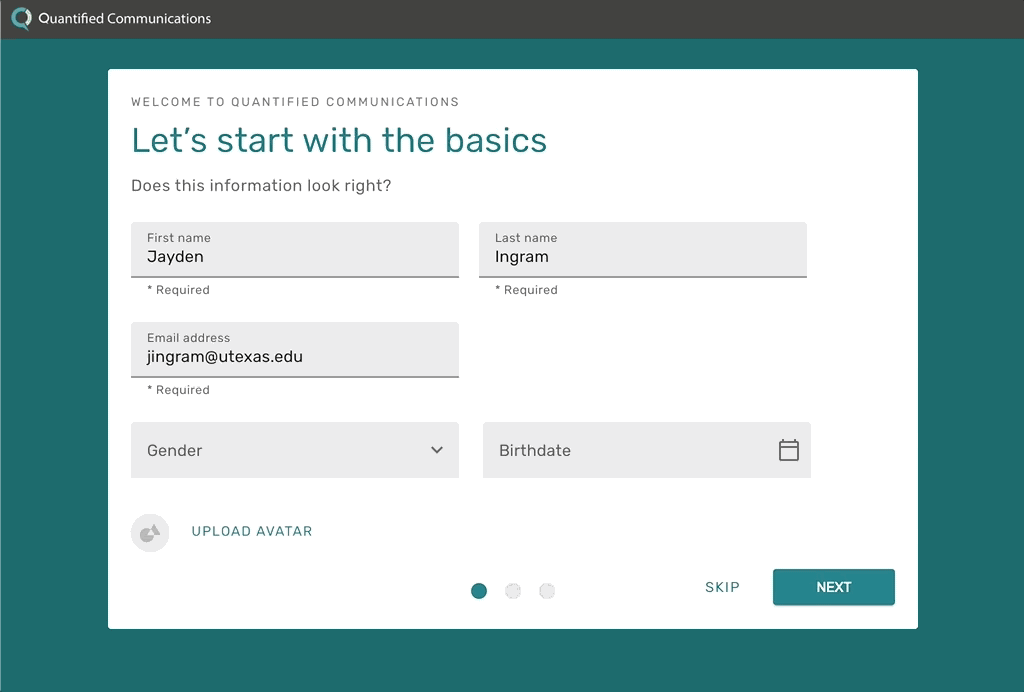The width and height of the screenshot is (1024, 692).
Task: Click the 'WELCOME TO QUANTIFIED COMMUNICATIONS' caption
Action: (x=295, y=102)
